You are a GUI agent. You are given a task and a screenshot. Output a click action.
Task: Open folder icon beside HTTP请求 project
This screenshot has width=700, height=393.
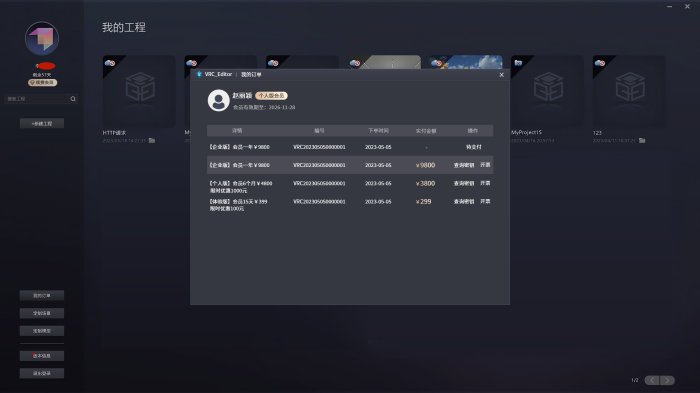tap(152, 141)
